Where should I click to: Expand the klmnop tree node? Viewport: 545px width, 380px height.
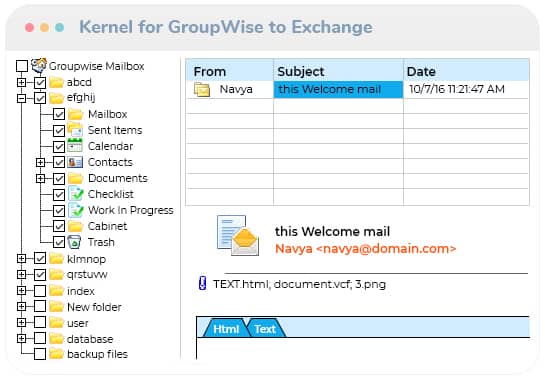coord(22,258)
